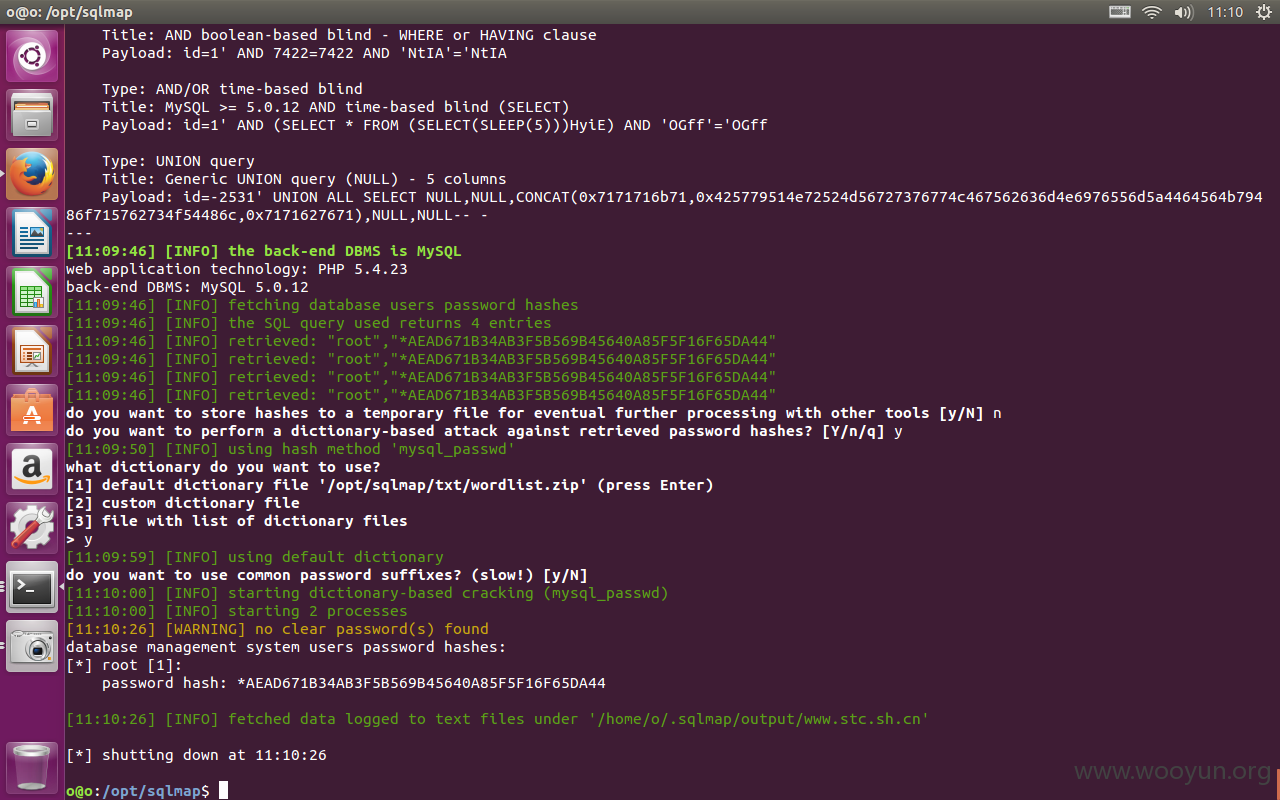
Task: Open the keyboard input indicator
Action: pyautogui.click(x=1120, y=12)
